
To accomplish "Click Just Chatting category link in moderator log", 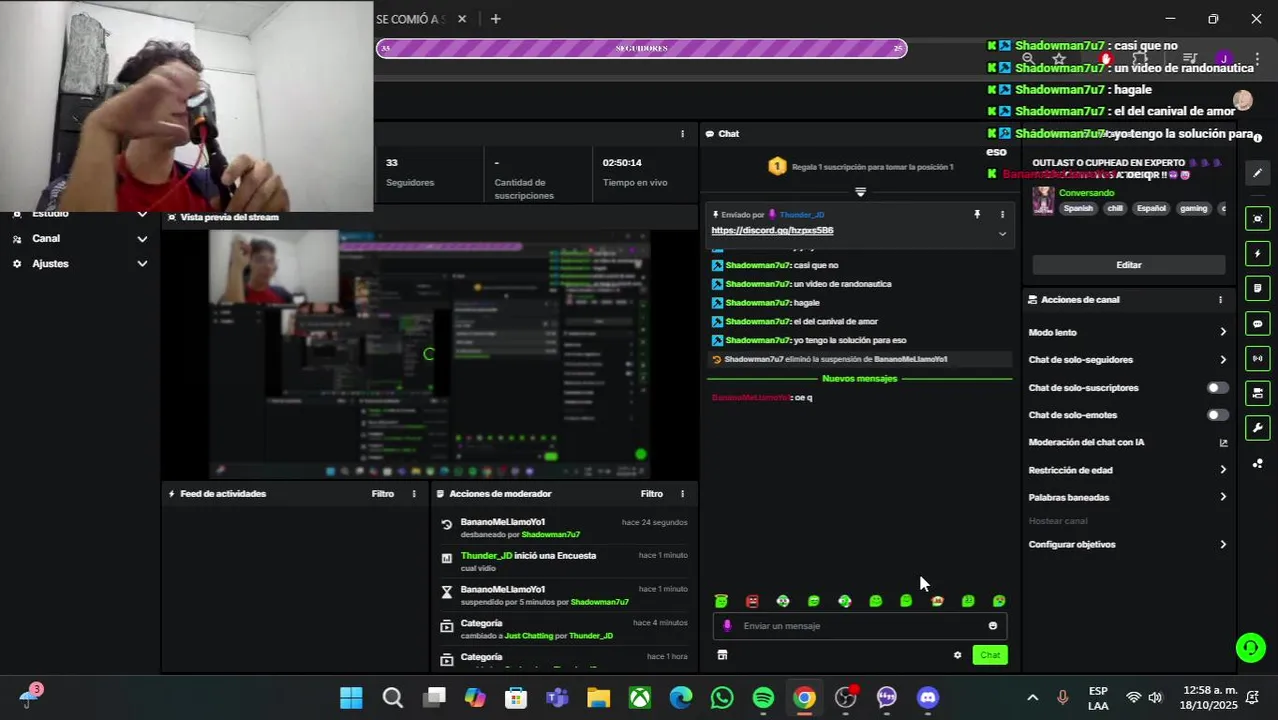I will (528, 636).
